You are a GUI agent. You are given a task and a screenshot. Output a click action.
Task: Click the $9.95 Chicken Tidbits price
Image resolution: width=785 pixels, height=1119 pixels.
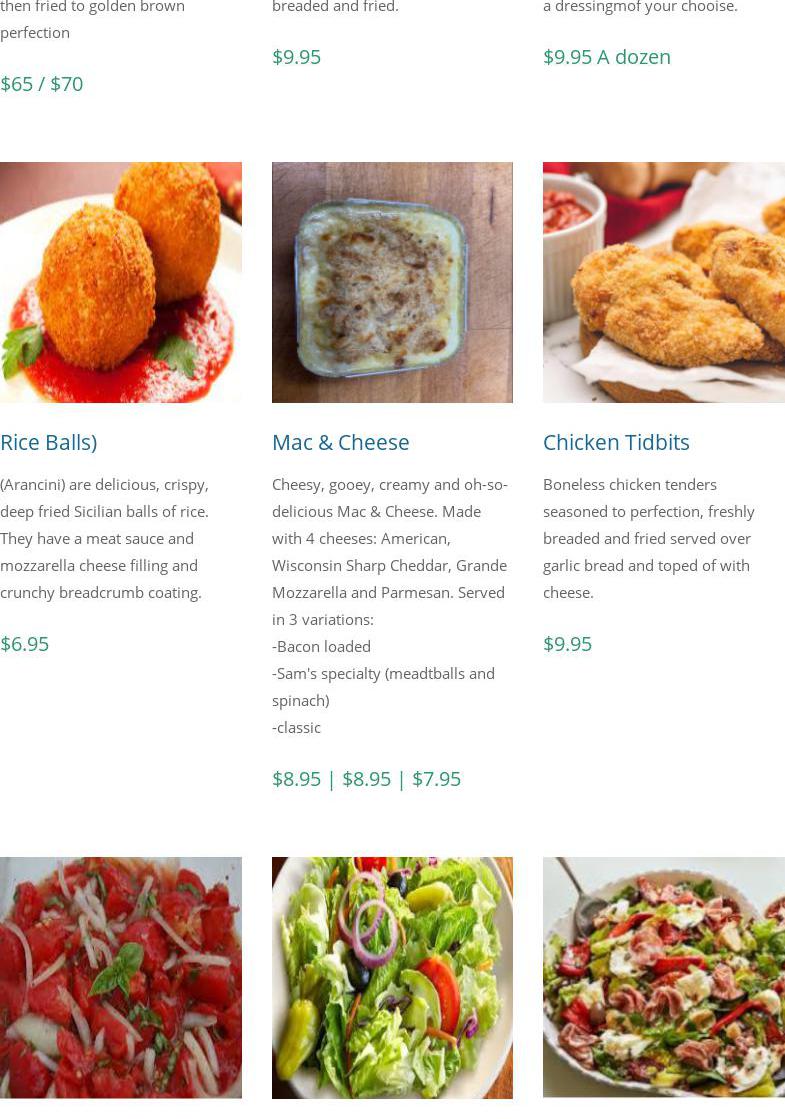pyautogui.click(x=567, y=644)
